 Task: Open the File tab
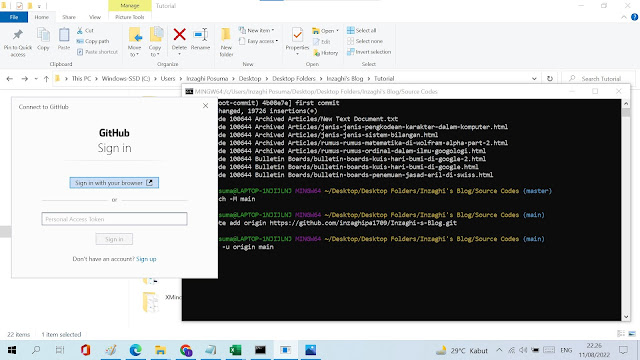click(x=14, y=17)
